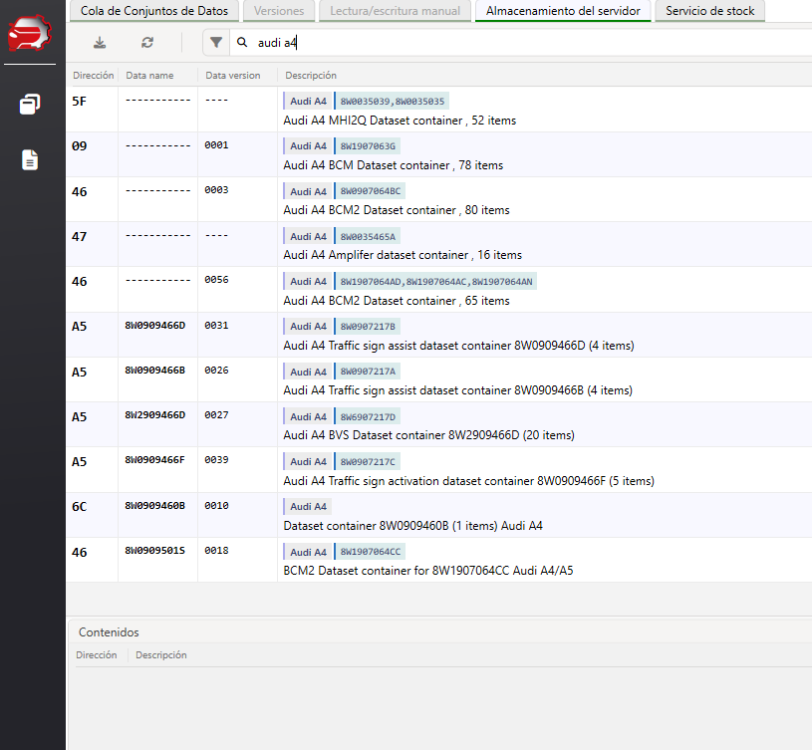Open the stacked windows sidebar icon
Image resolution: width=812 pixels, height=750 pixels.
point(30,104)
